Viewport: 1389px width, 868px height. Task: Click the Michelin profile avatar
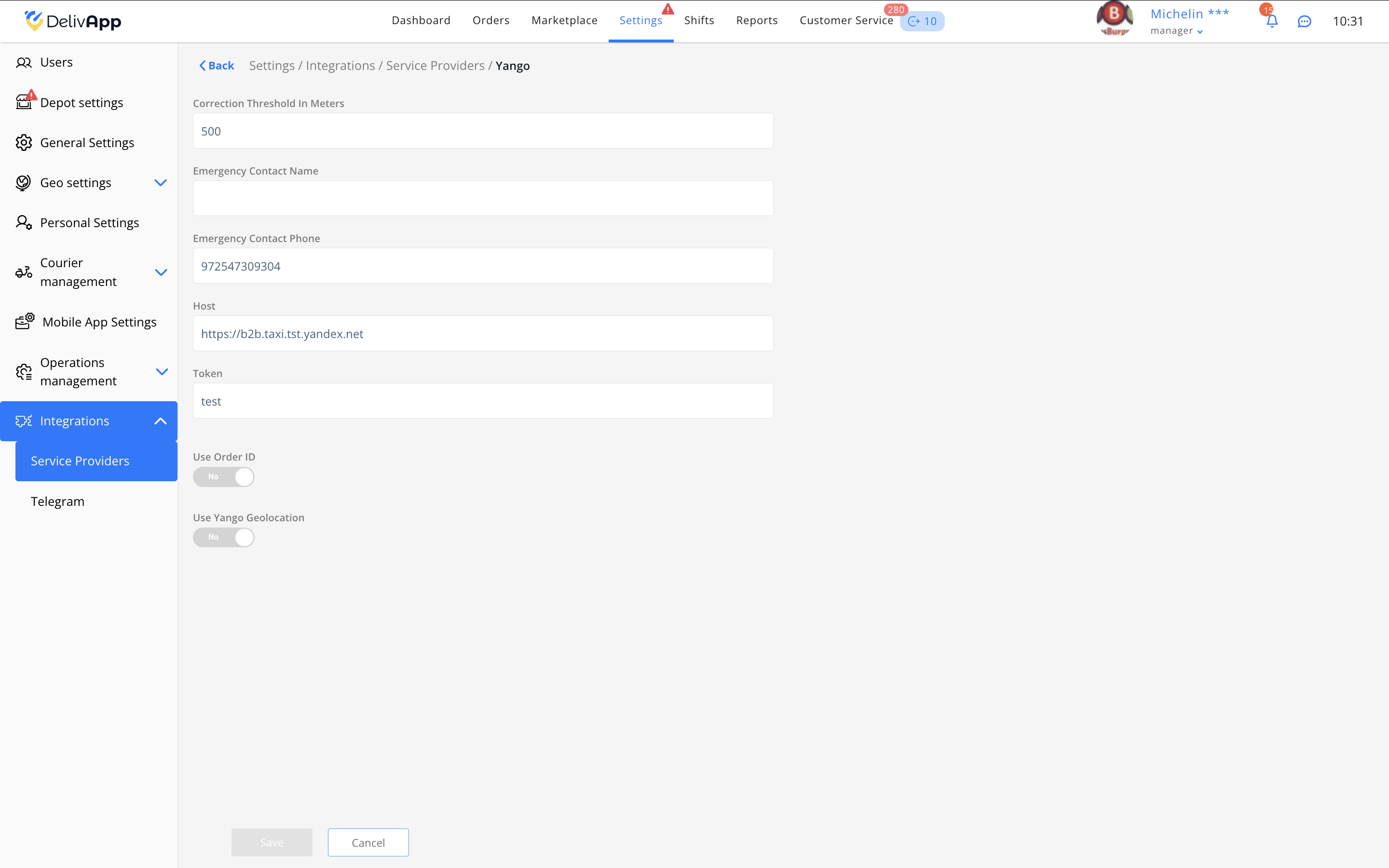1114,19
